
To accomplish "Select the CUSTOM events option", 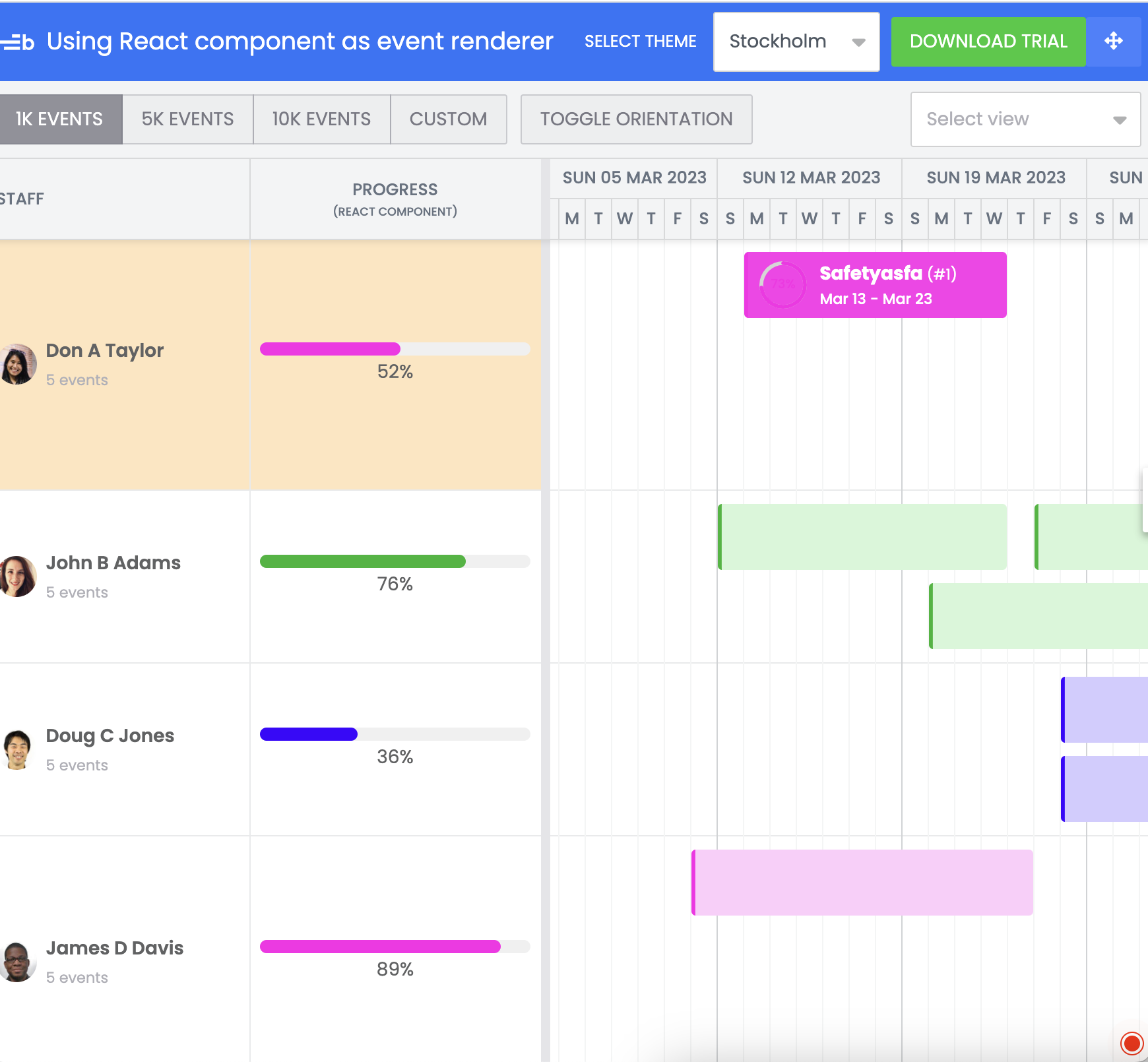I will point(449,119).
